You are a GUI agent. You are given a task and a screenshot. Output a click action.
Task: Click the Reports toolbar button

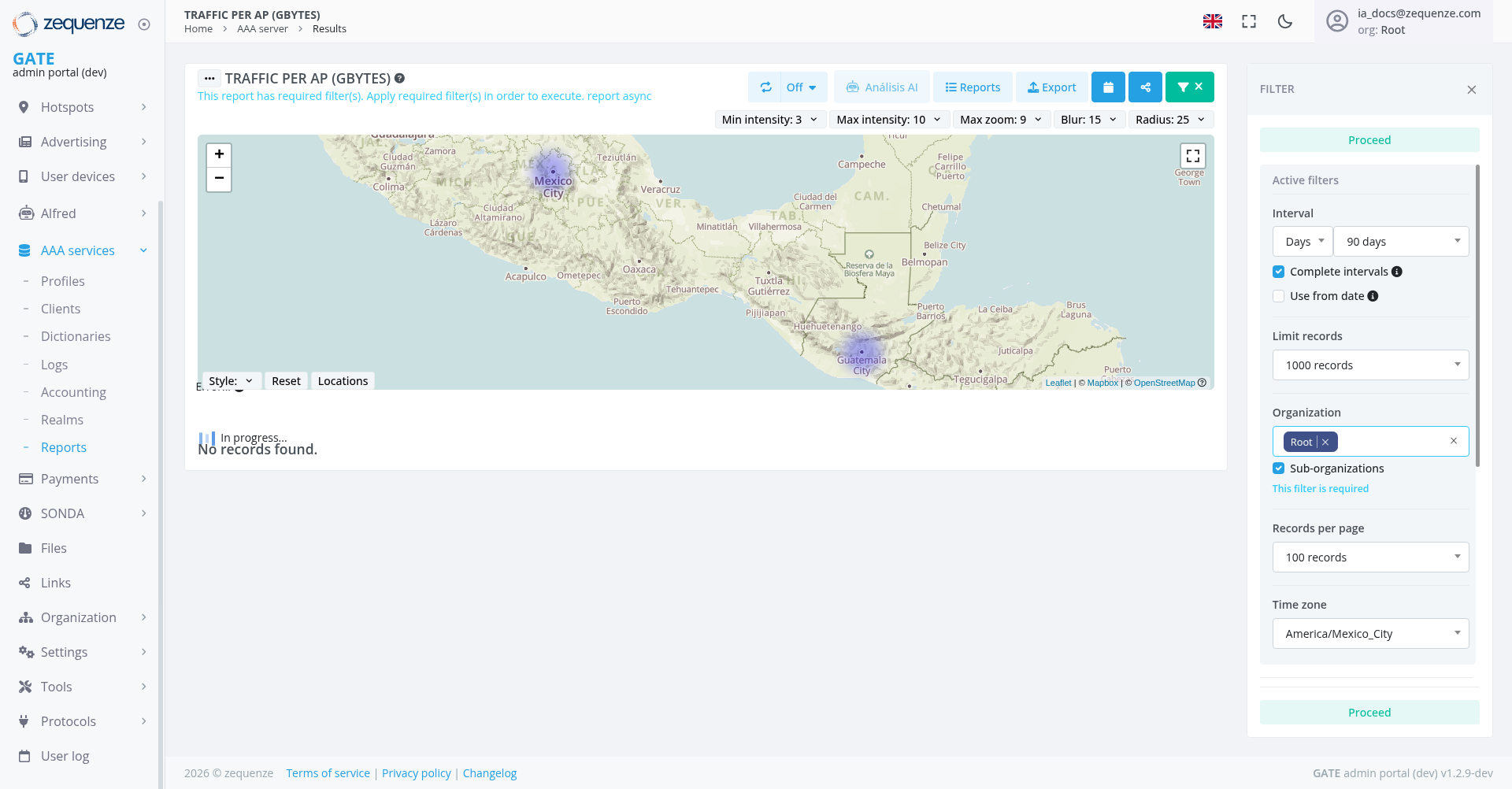973,87
